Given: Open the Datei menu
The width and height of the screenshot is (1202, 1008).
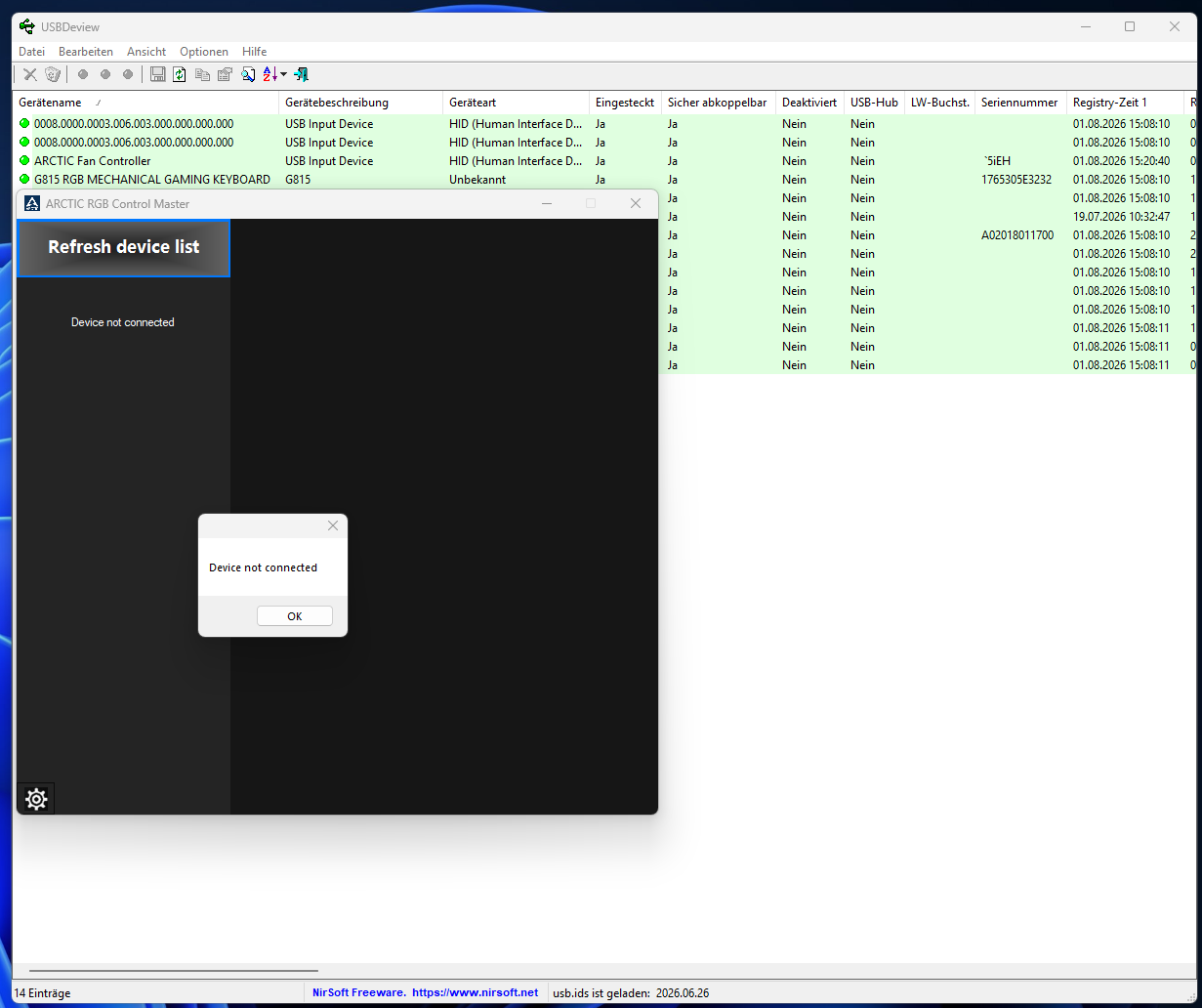Looking at the screenshot, I should (x=32, y=52).
